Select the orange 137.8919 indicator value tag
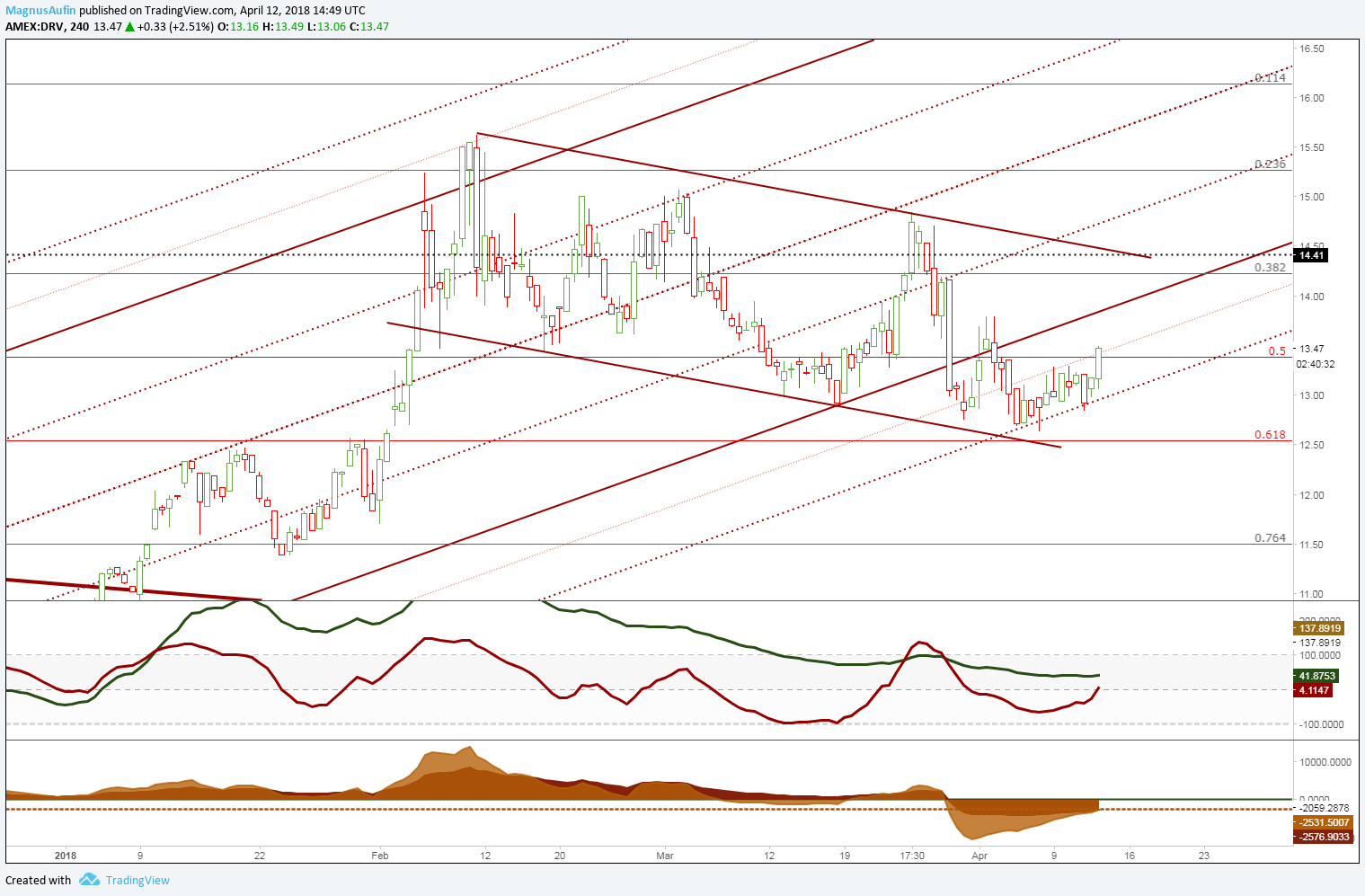 (x=1318, y=628)
